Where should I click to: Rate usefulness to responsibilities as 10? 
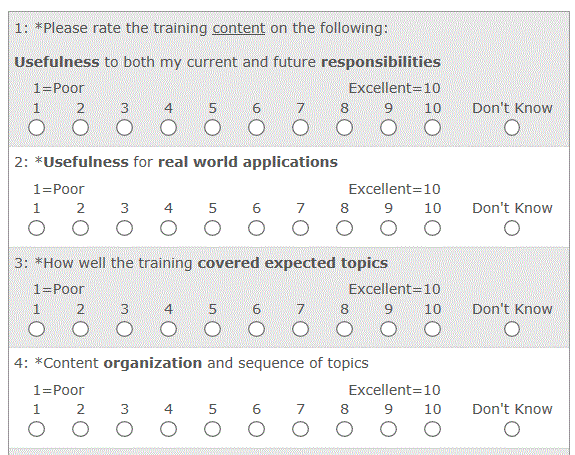pos(432,128)
